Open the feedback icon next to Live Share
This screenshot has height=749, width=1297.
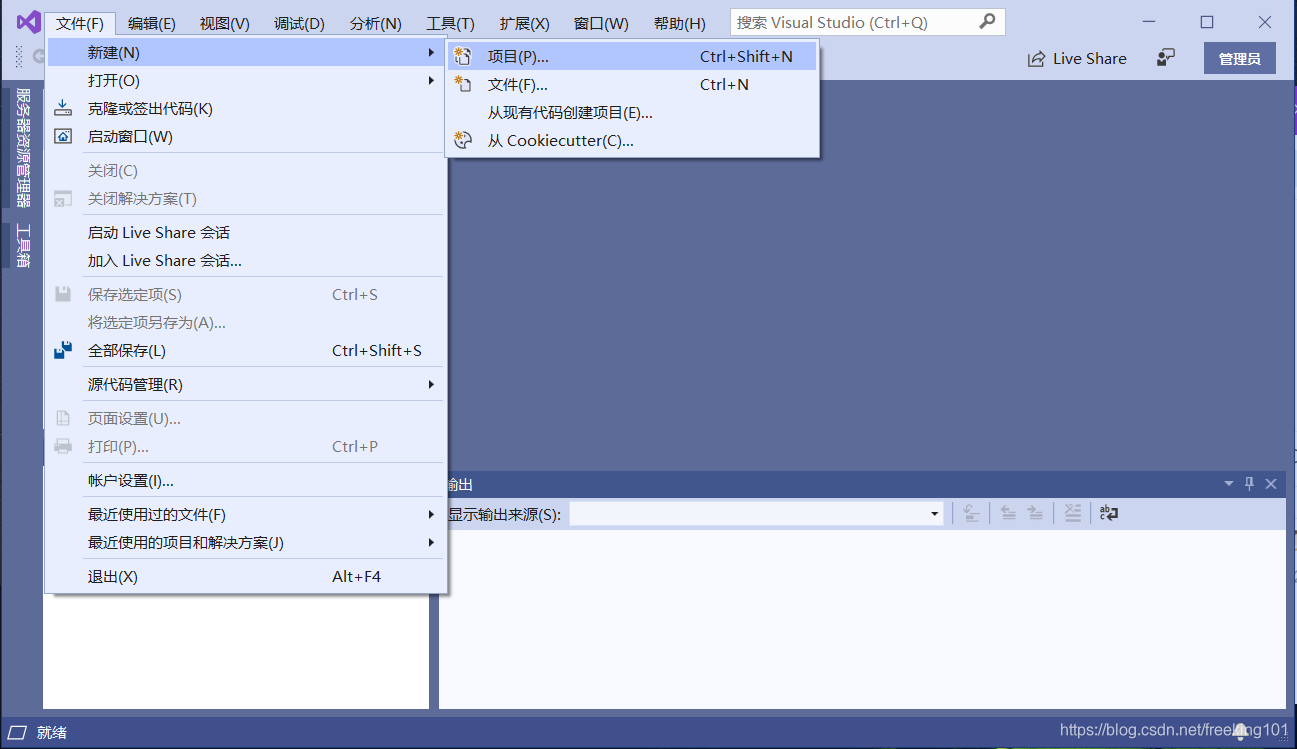pyautogui.click(x=1165, y=58)
